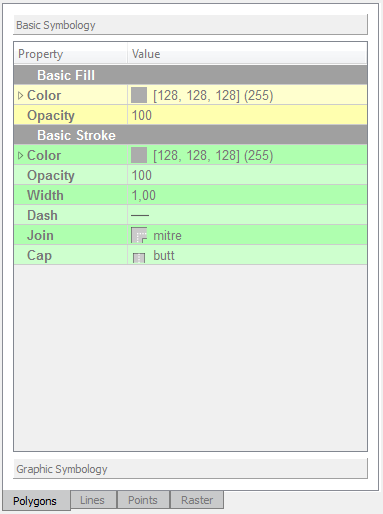Image resolution: width=383 pixels, height=514 pixels.
Task: Collapse the Basic Symbology section header
Action: click(x=190, y=25)
